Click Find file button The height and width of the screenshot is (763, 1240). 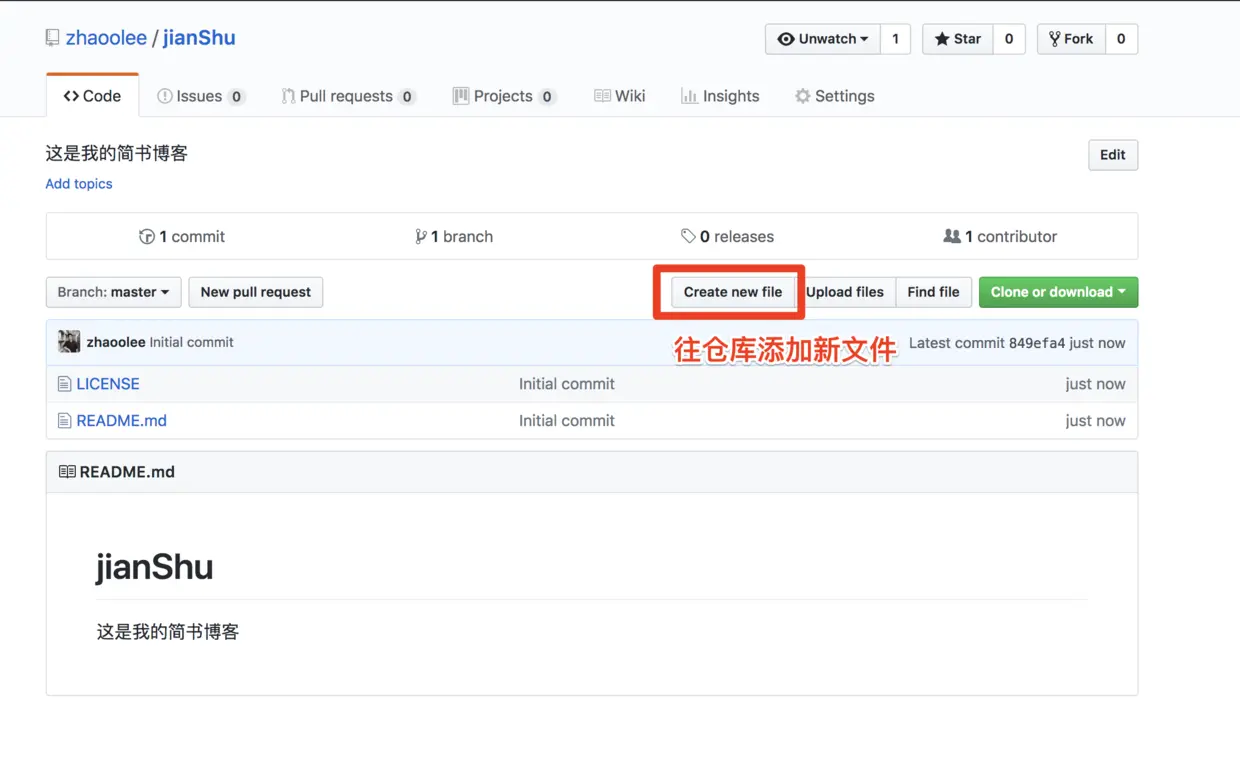click(933, 292)
